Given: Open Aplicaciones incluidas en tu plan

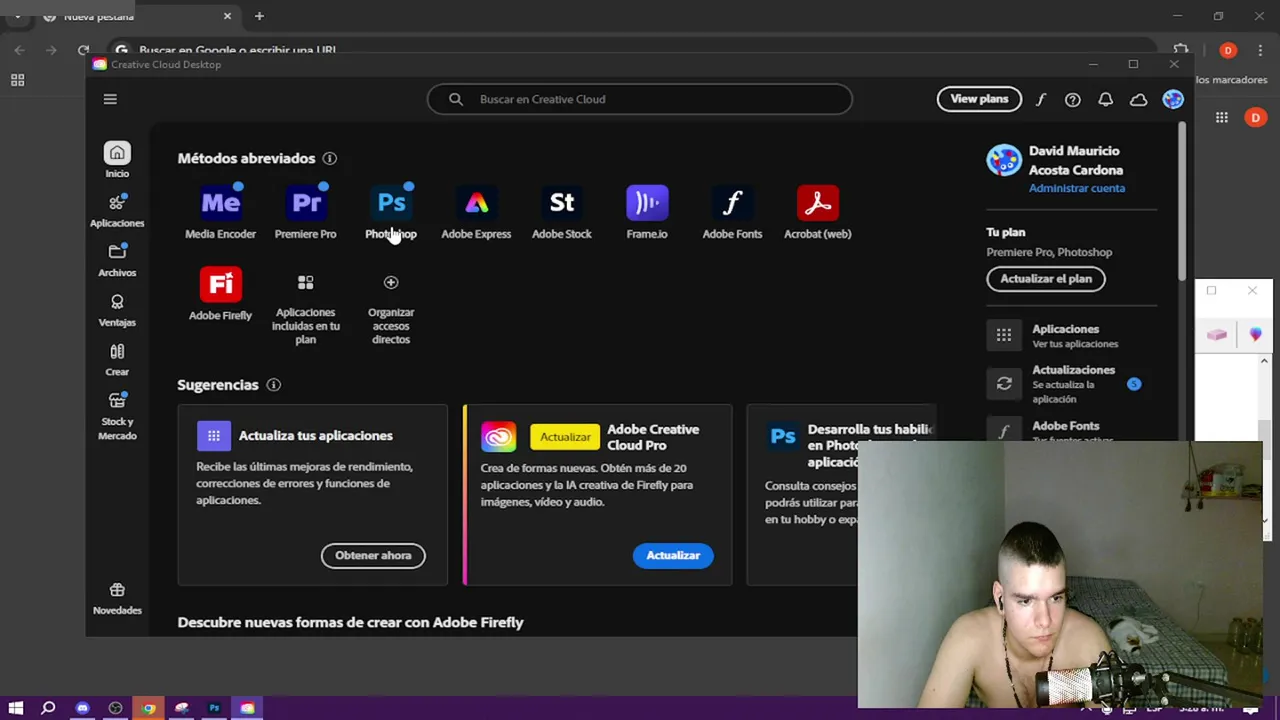Looking at the screenshot, I should coord(306,308).
